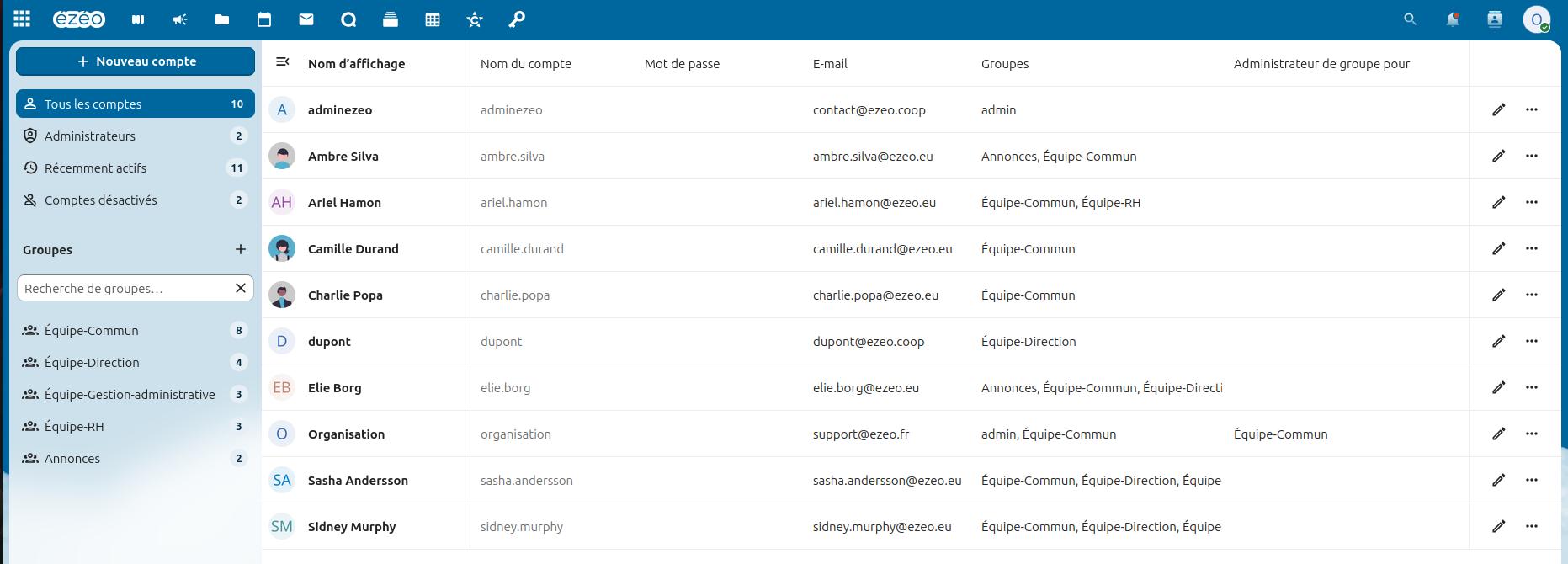Image resolution: width=1568 pixels, height=564 pixels.
Task: Open the Passwords key app
Action: pos(517,19)
